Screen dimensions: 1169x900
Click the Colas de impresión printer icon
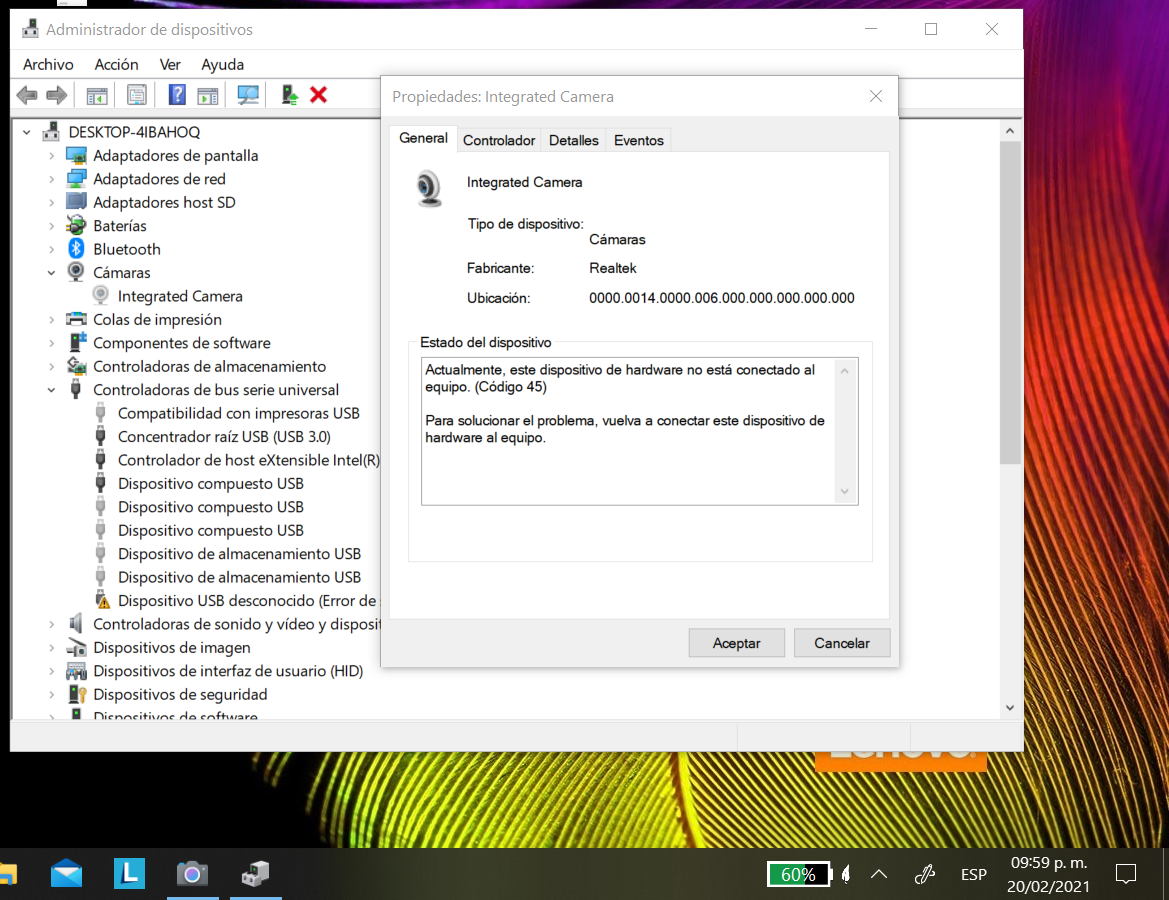76,319
